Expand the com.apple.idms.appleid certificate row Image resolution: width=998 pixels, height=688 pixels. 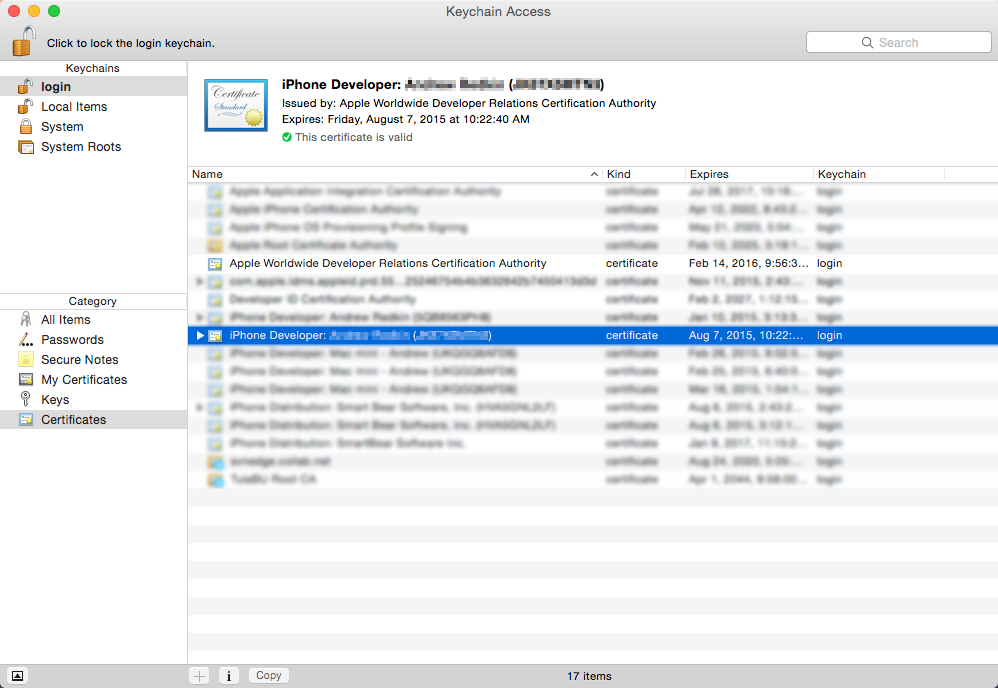click(x=200, y=282)
